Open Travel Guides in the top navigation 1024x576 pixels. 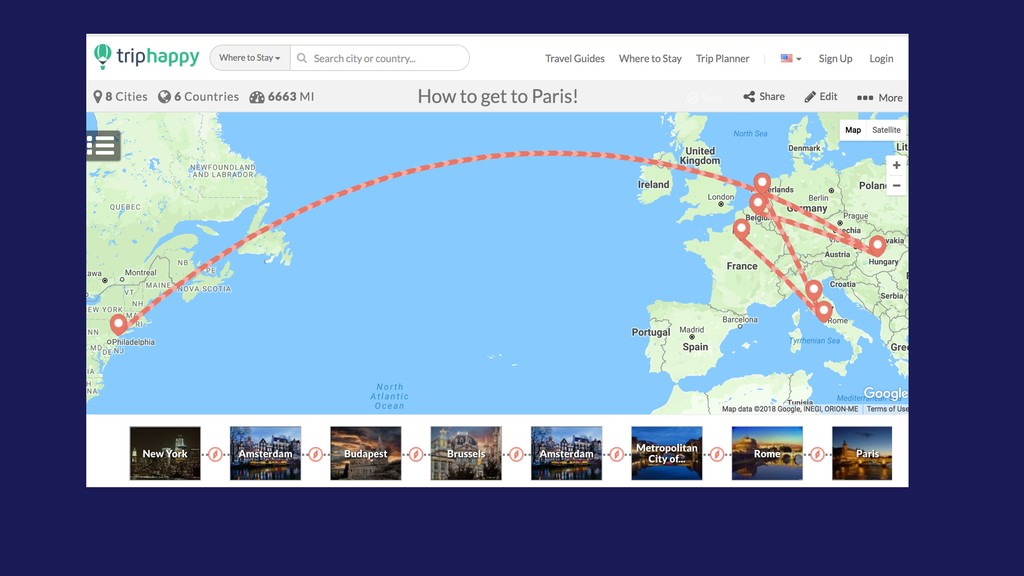[575, 58]
